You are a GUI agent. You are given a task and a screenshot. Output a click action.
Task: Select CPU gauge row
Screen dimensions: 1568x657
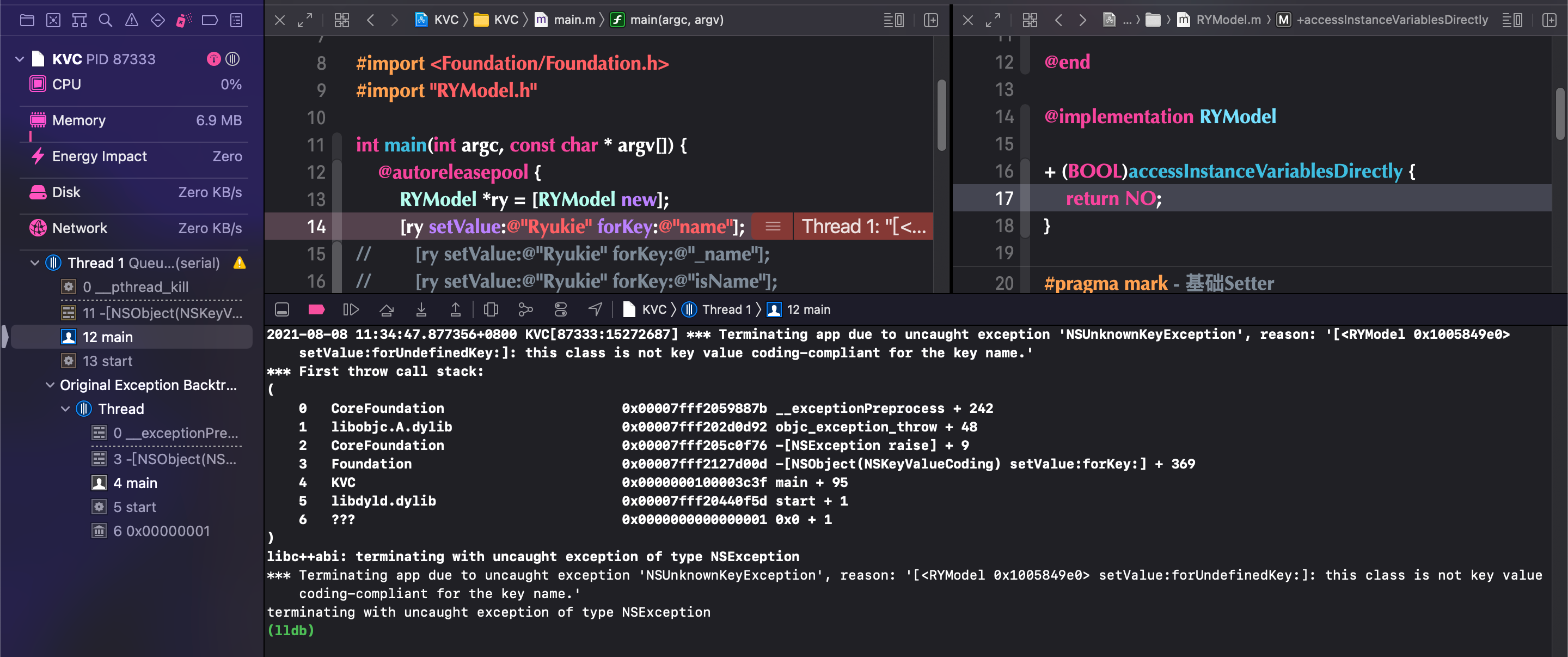pos(135,84)
